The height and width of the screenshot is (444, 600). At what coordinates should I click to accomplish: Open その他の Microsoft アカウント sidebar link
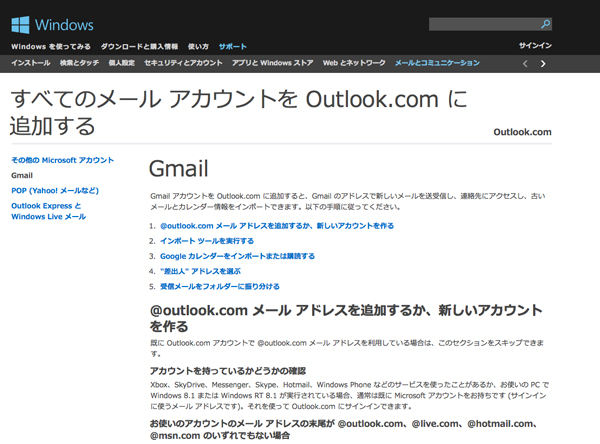62,160
